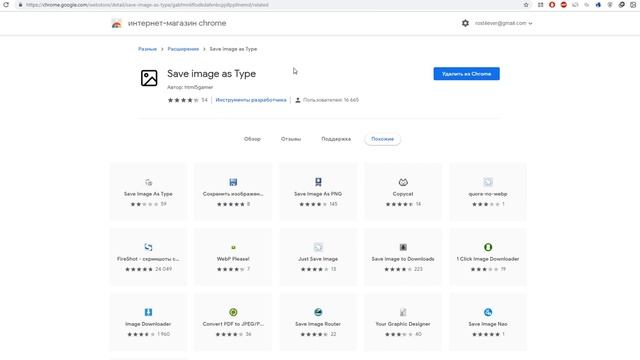This screenshot has width=640, height=360.
Task: Click the Image Downloader blue arrow icon
Action: point(148,312)
